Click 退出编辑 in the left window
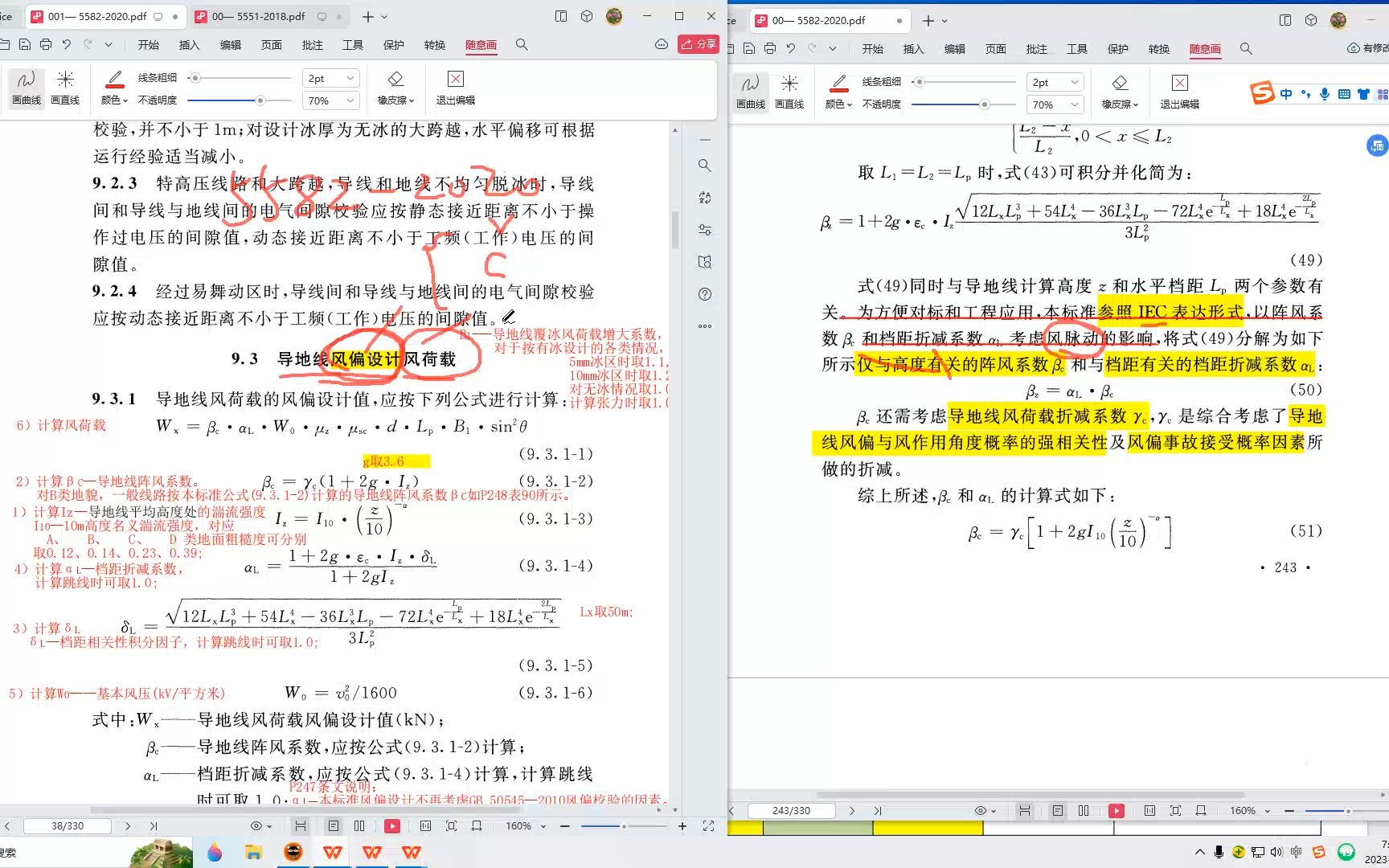The image size is (1389, 868). (456, 88)
